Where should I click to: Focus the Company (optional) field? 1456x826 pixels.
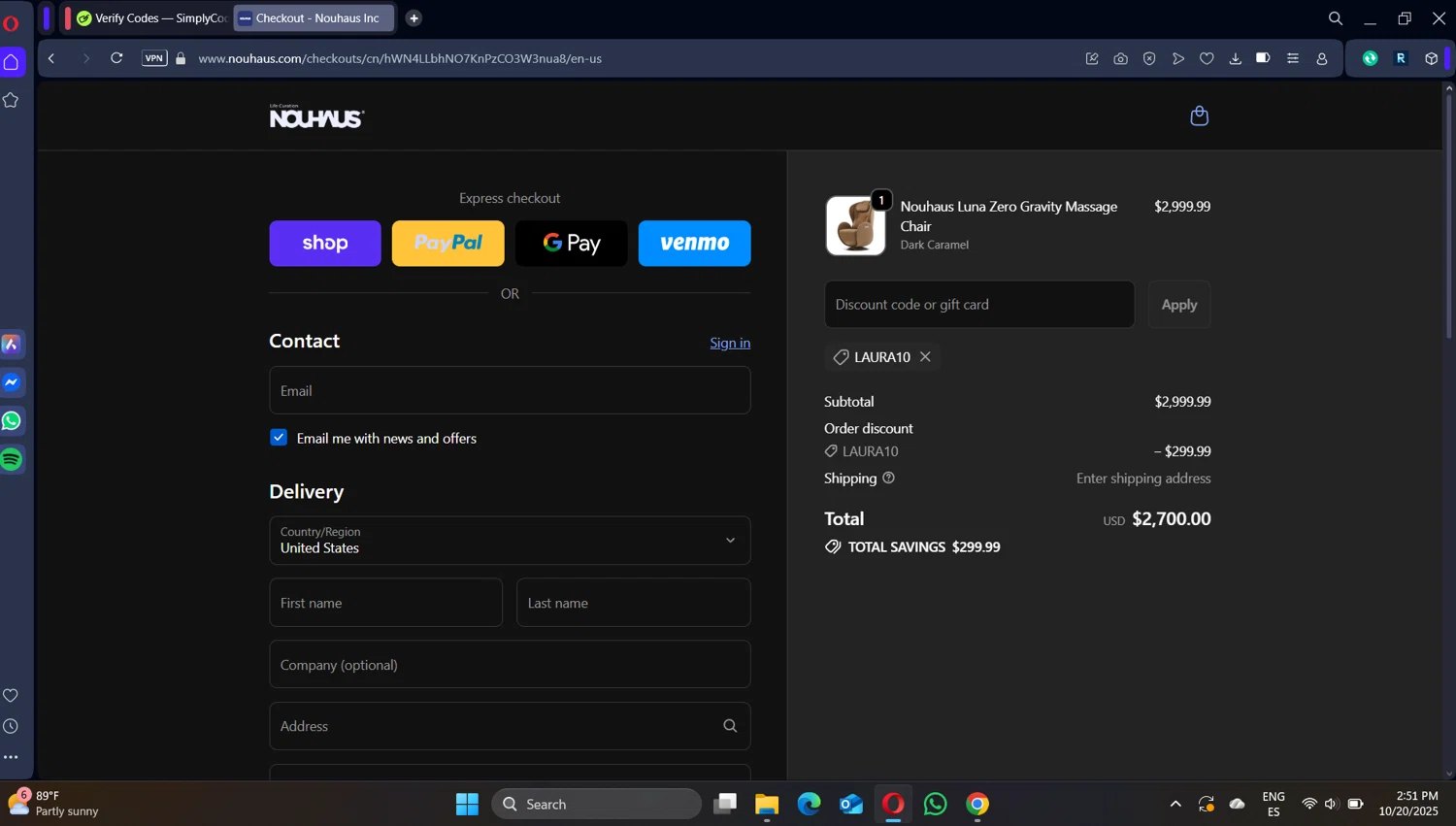click(x=510, y=665)
